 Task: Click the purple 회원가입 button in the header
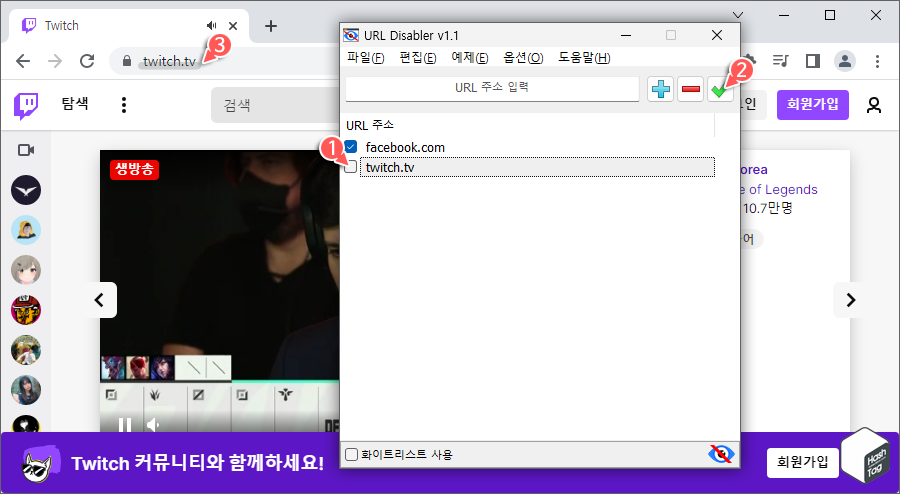pos(813,104)
